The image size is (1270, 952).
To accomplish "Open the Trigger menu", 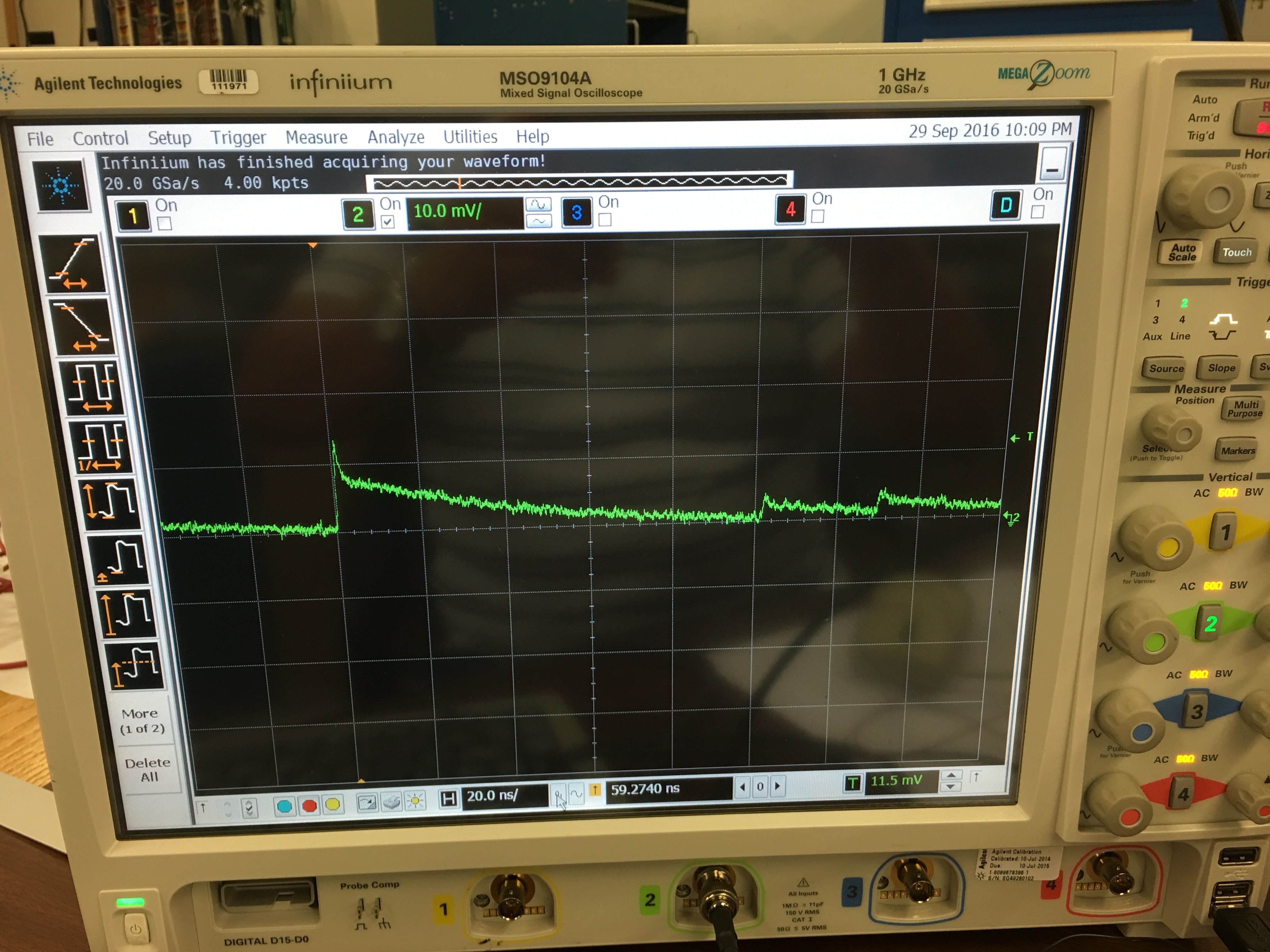I will (238, 138).
